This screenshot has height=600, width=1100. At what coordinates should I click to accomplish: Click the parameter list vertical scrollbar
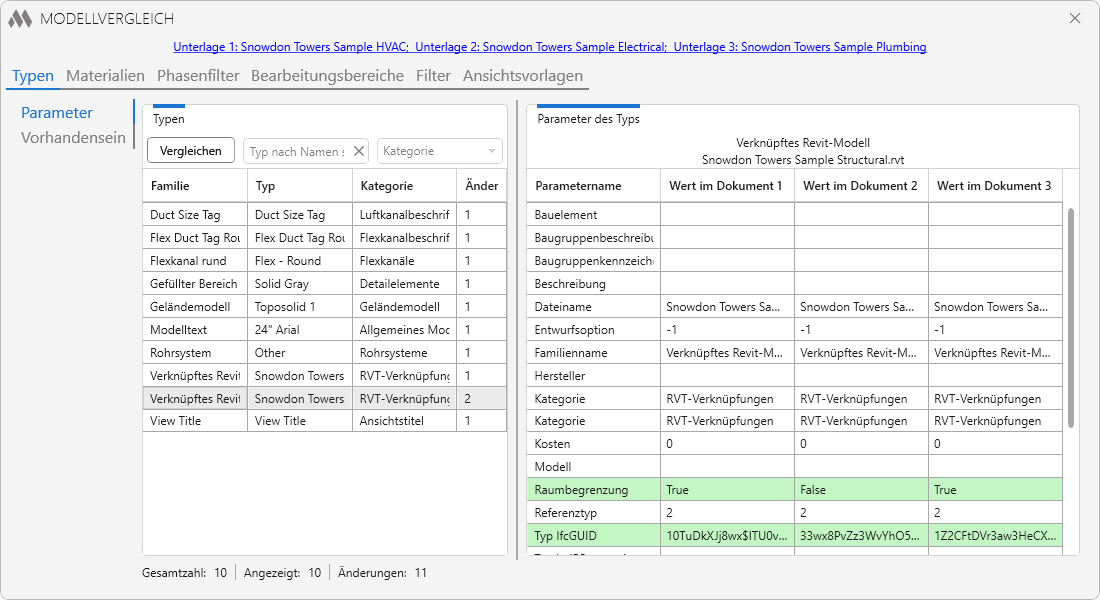pyautogui.click(x=1071, y=317)
